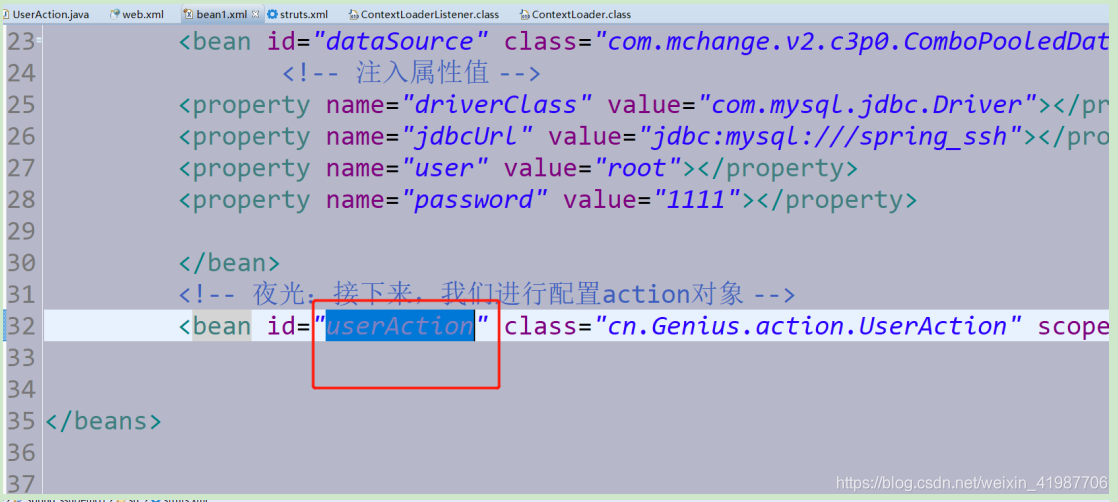Click the scope attribute on line 32
Viewport: 1118px width, 502px height.
click(1073, 326)
